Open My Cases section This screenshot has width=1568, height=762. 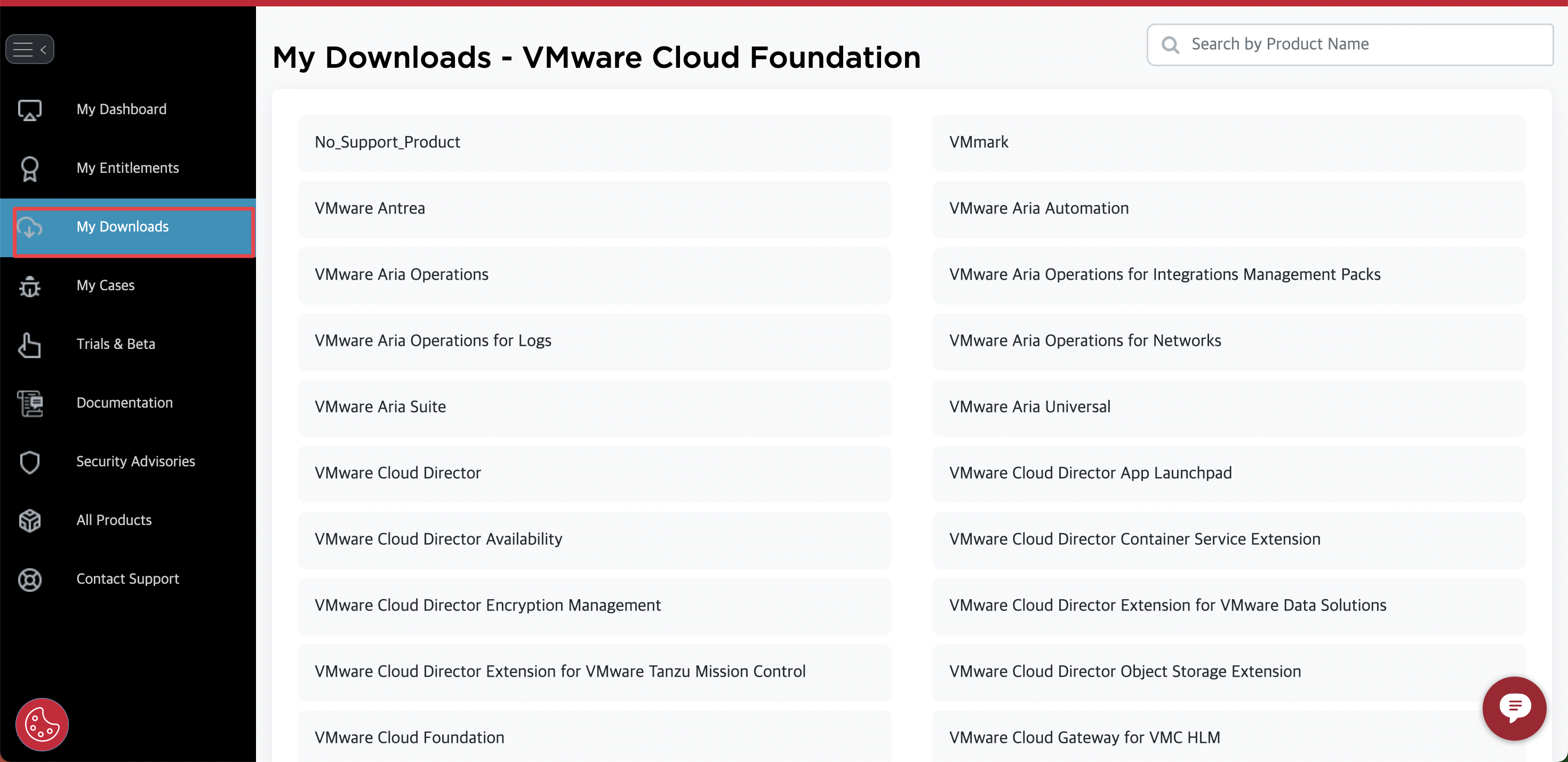click(x=128, y=285)
